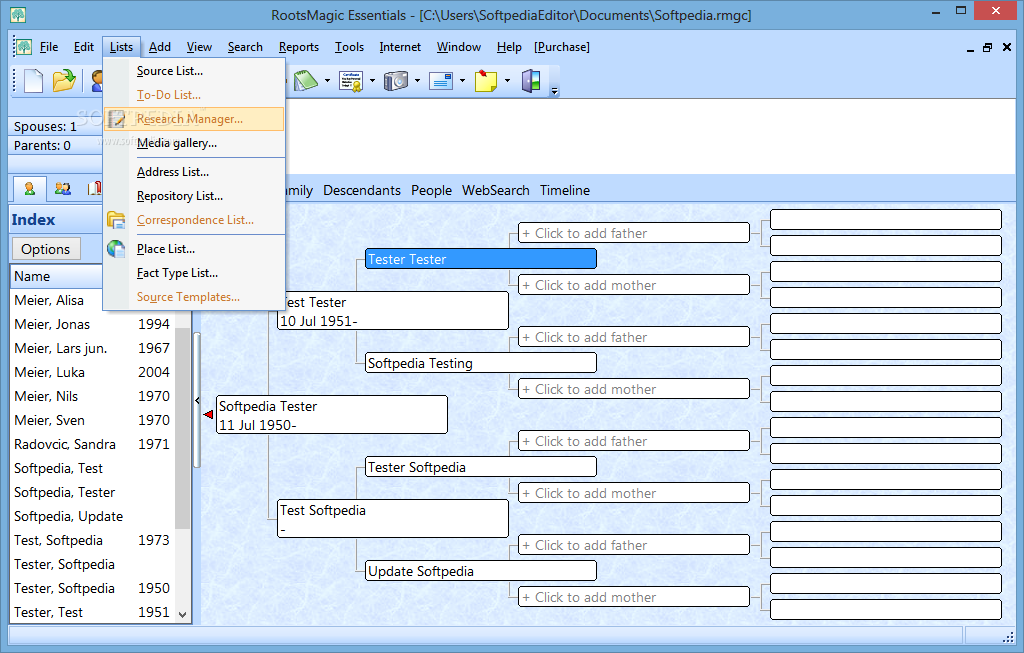This screenshot has height=653, width=1024.
Task: Select the Update Softpedia pedigree box
Action: [481, 571]
